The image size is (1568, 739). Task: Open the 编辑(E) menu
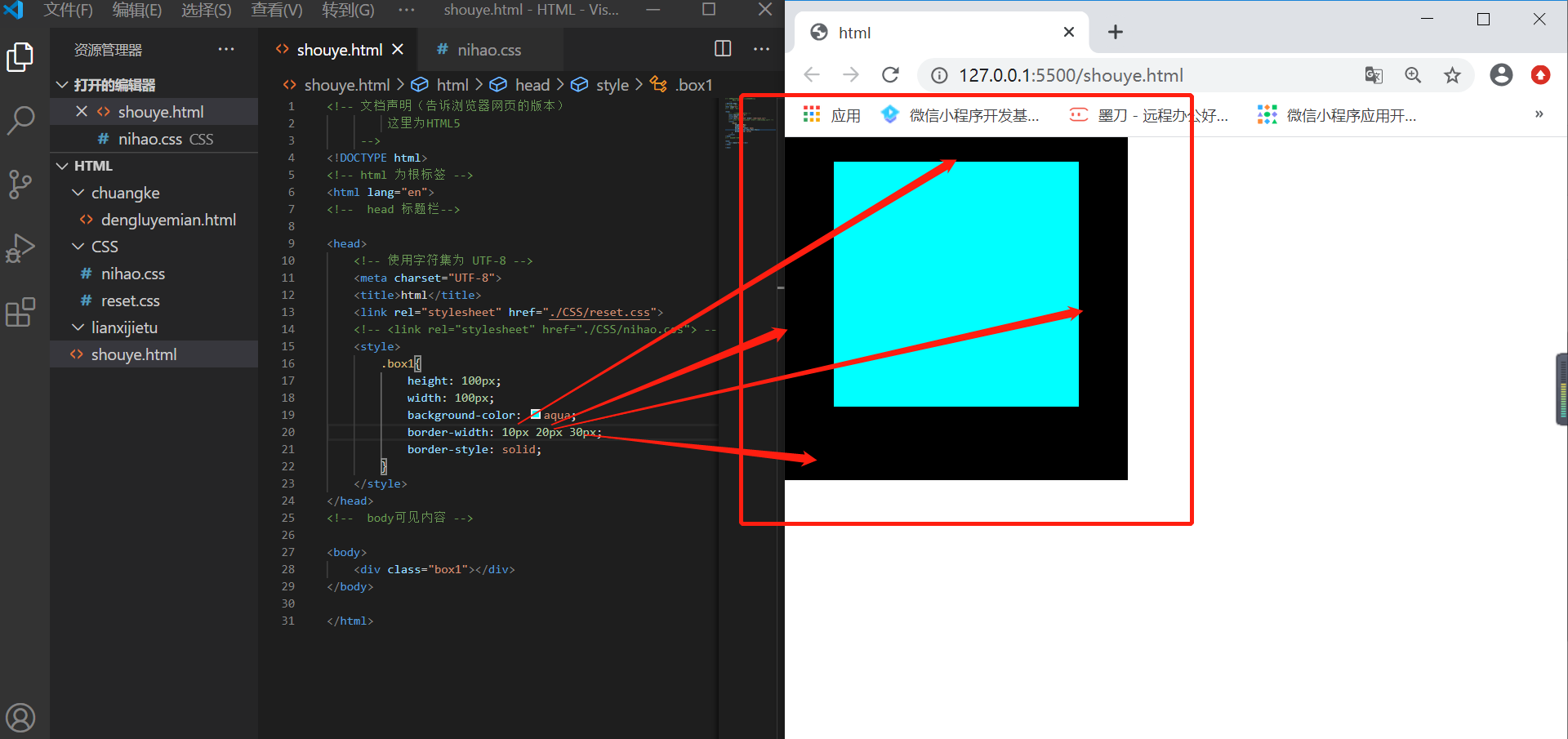coord(137,10)
